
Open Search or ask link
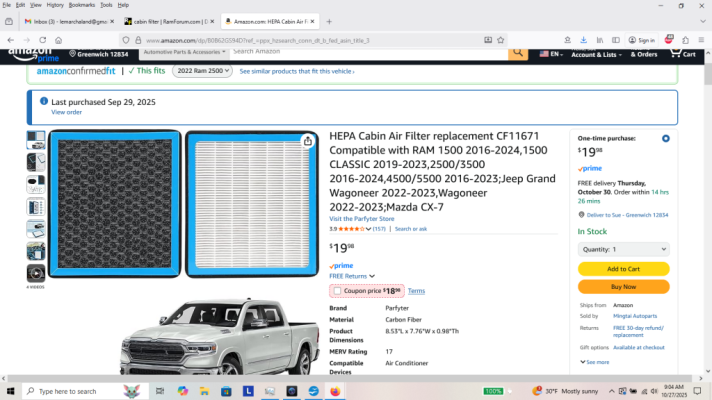[x=410, y=229]
